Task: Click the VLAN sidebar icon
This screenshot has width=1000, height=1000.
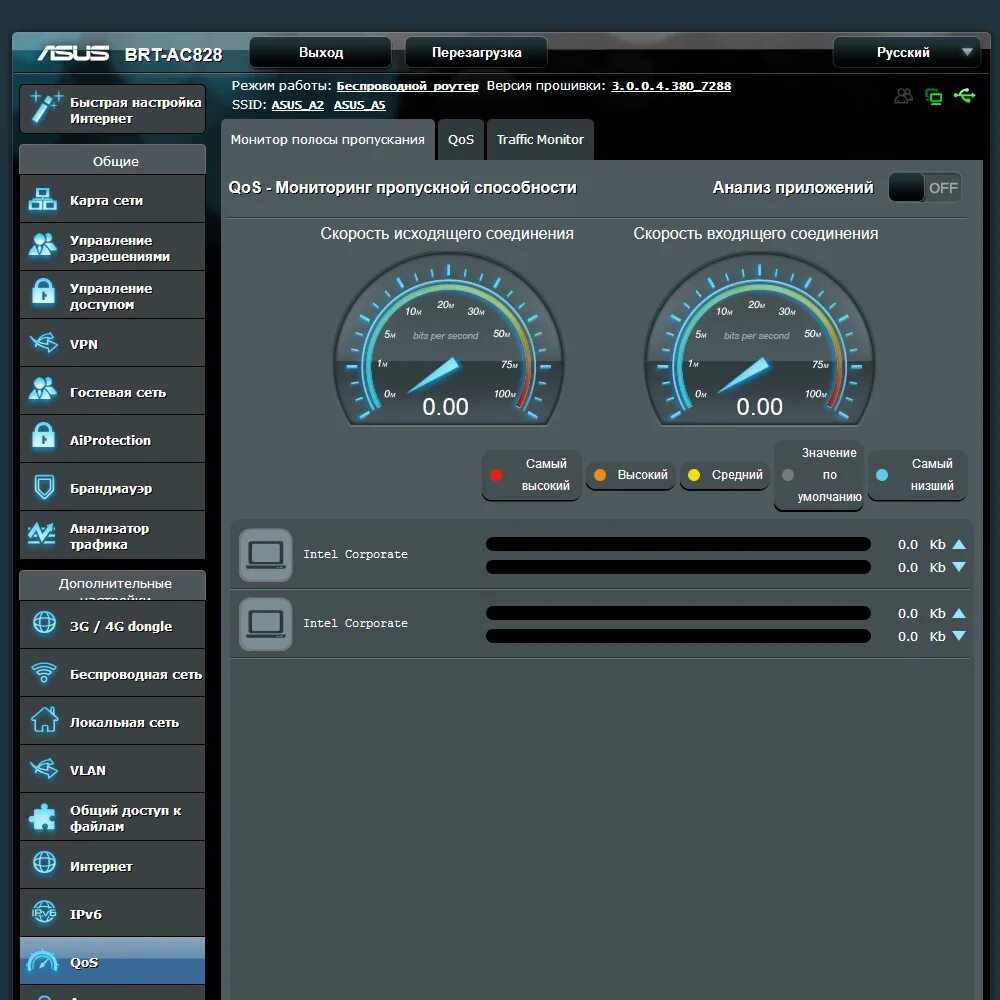Action: click(x=43, y=769)
